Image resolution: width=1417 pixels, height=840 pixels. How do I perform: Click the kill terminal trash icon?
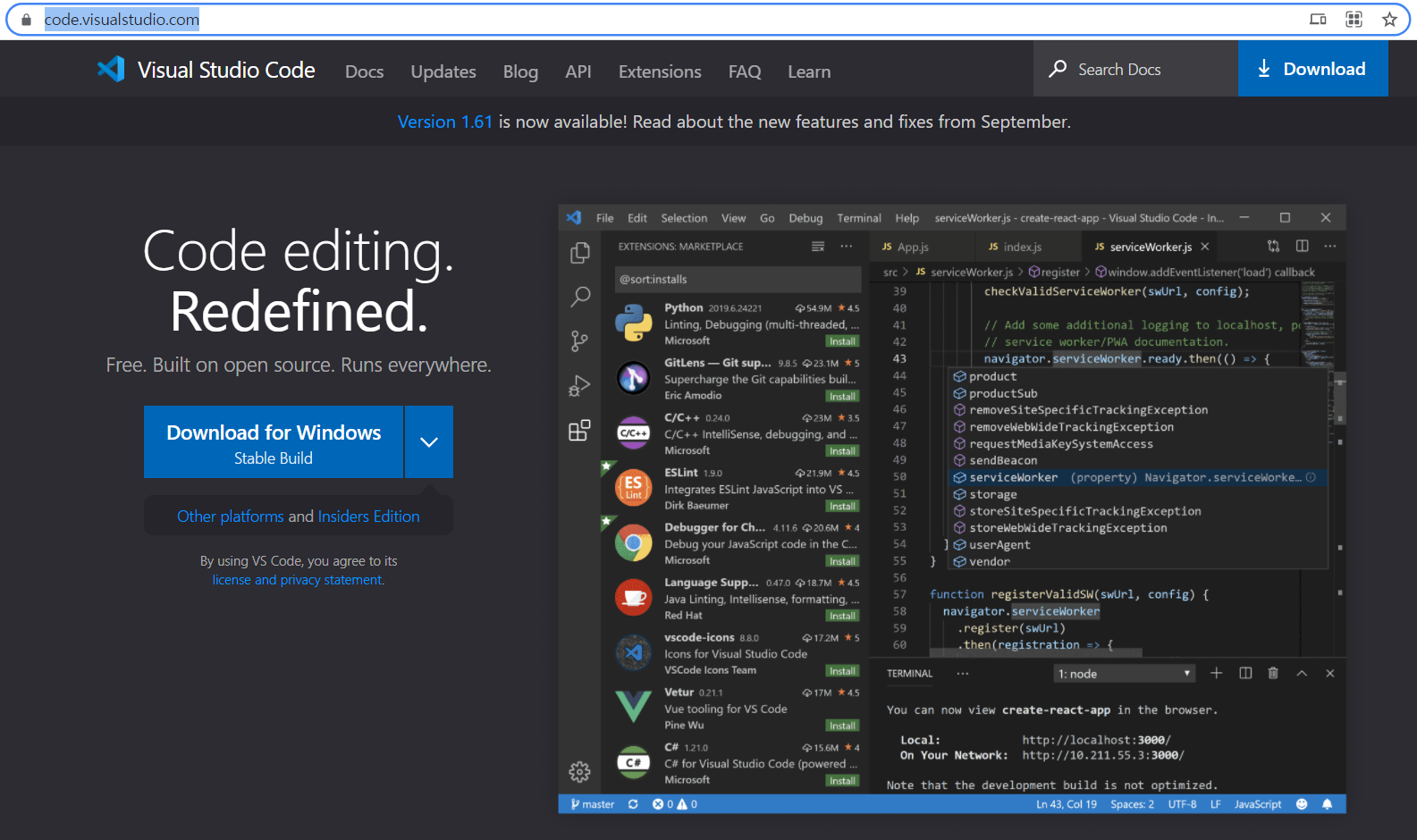tap(1273, 673)
